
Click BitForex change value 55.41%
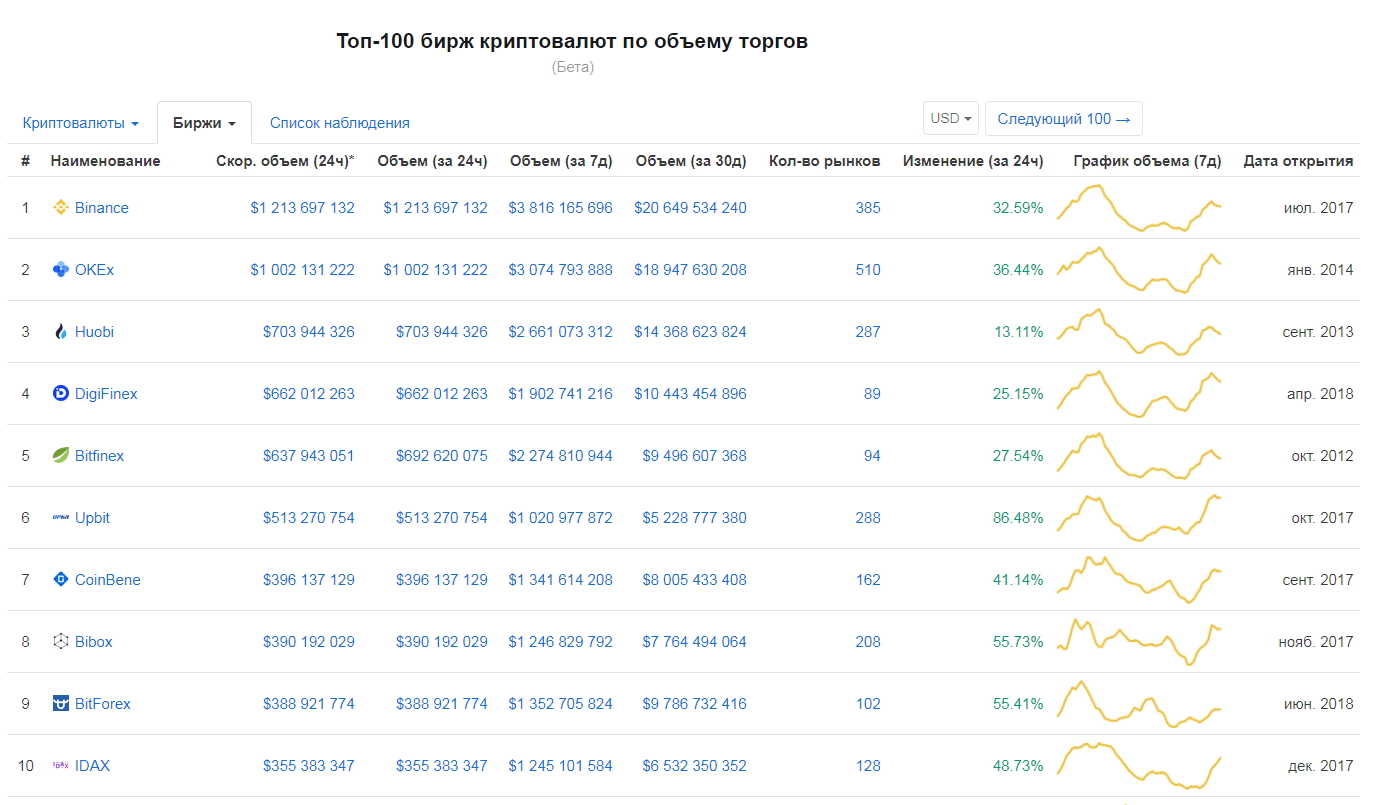[1018, 704]
